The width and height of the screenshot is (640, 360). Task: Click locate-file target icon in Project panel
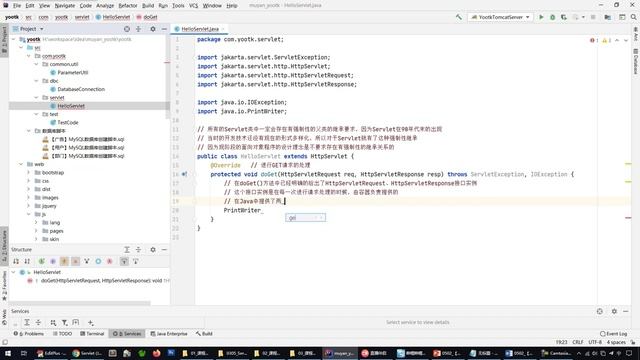127,29
